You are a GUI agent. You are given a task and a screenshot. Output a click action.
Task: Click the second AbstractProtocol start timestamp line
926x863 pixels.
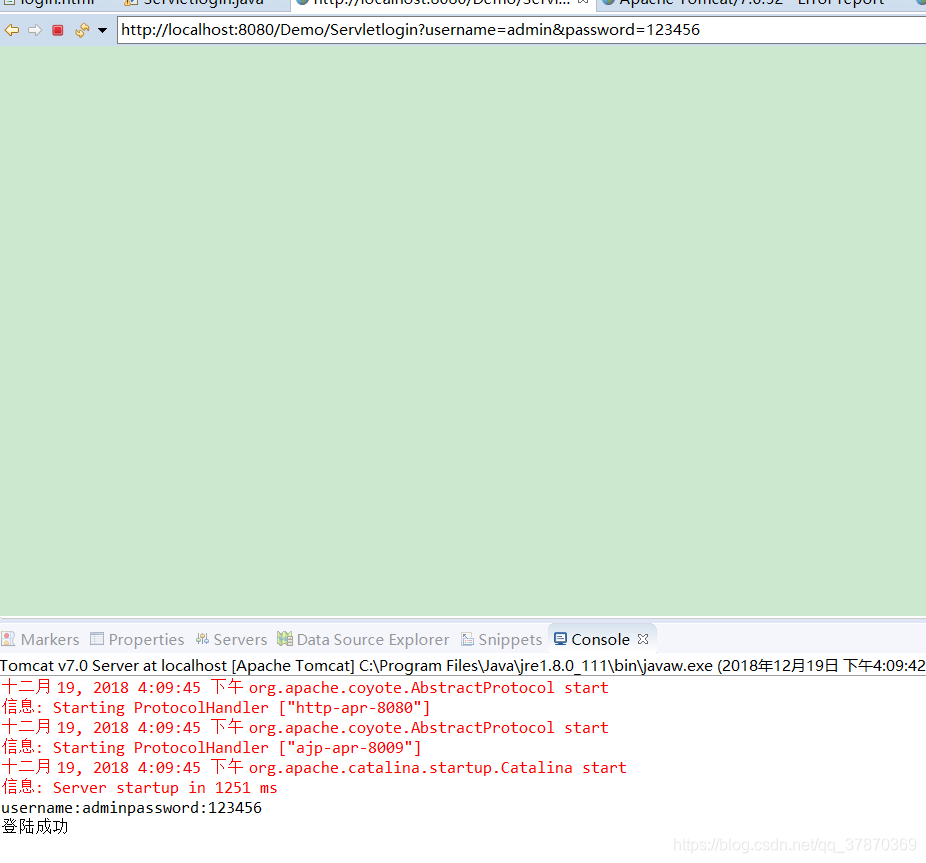305,728
